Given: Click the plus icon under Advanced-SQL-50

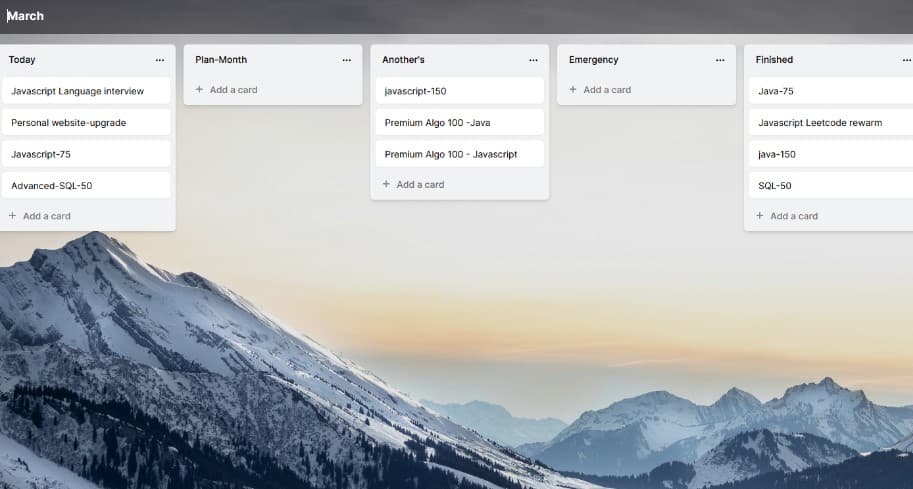Looking at the screenshot, I should click(13, 216).
